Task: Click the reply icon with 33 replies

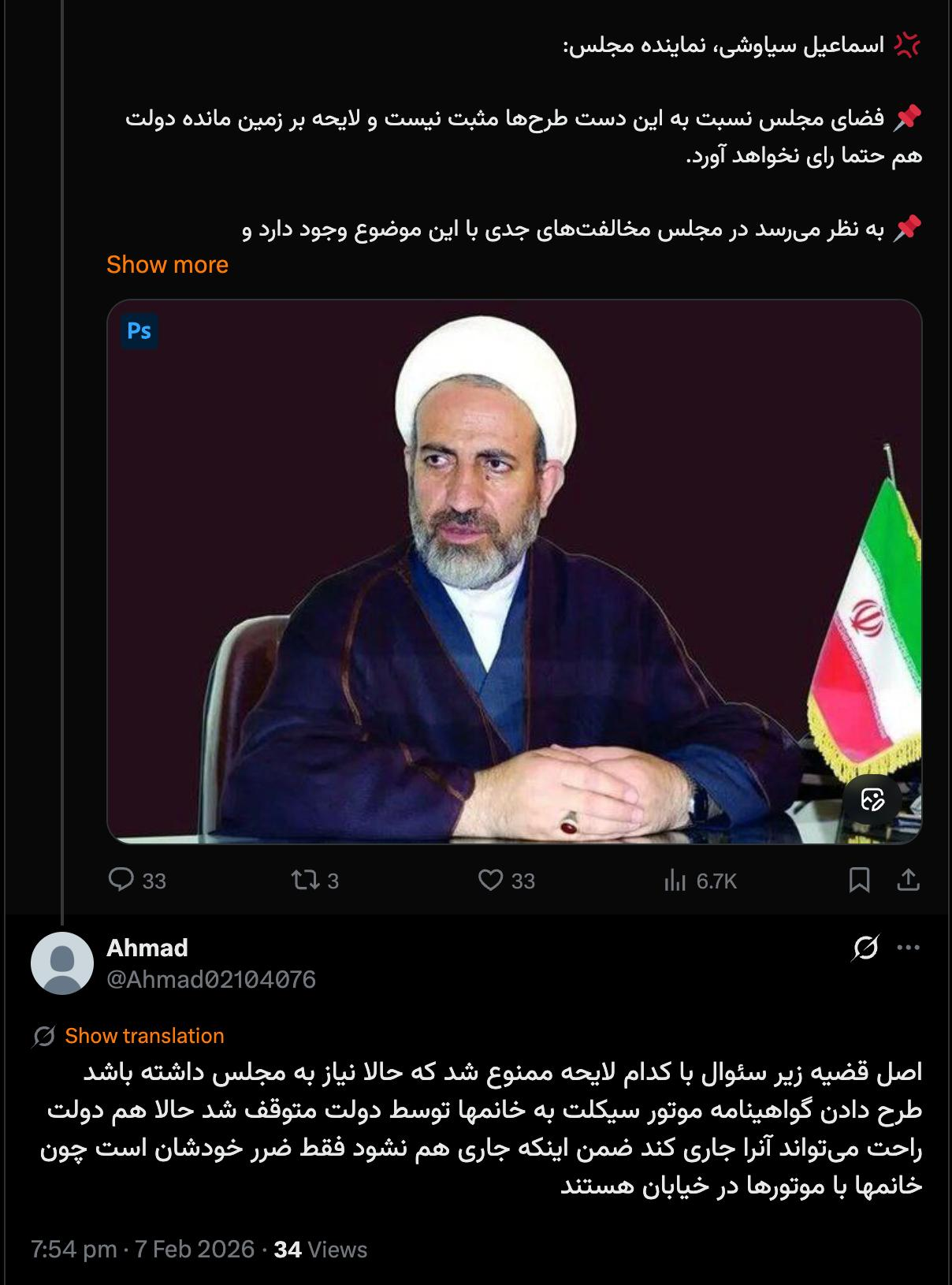Action: click(x=121, y=879)
